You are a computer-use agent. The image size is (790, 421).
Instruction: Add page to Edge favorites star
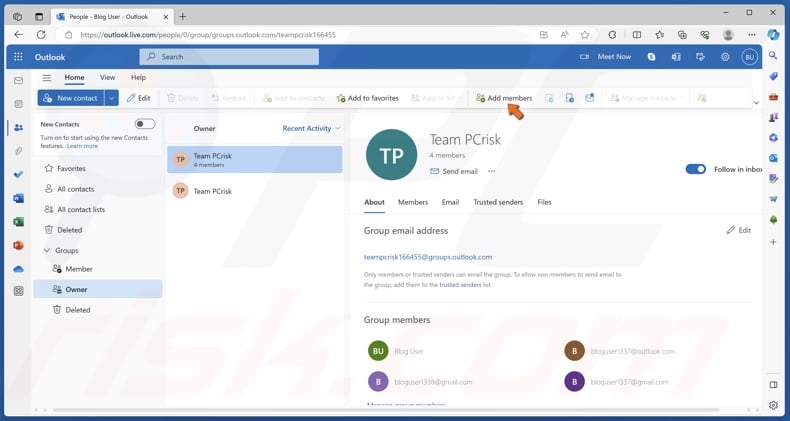pos(585,35)
